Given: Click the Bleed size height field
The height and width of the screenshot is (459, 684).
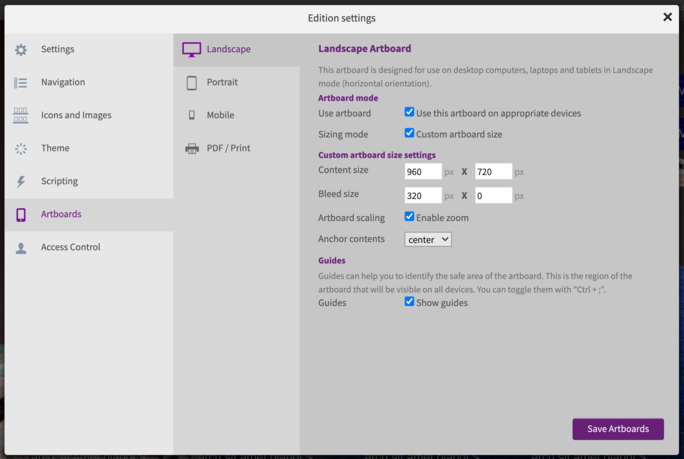Looking at the screenshot, I should 493,196.
